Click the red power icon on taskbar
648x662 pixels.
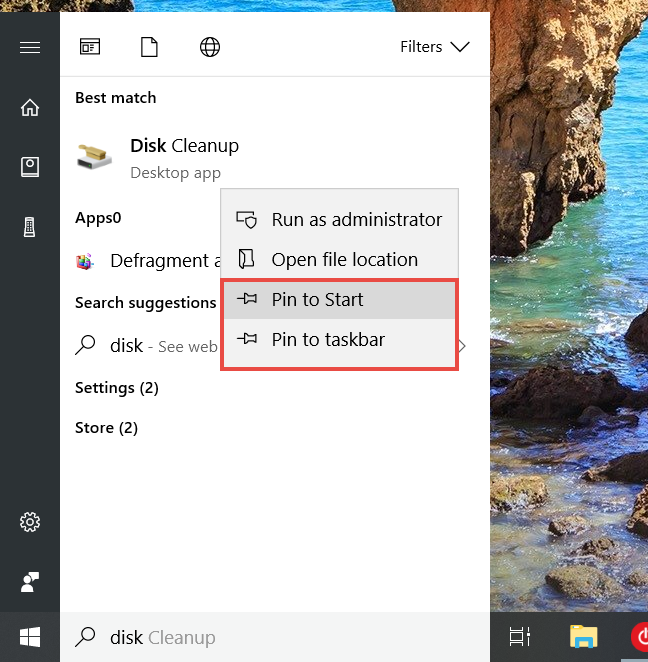pyautogui.click(x=640, y=637)
